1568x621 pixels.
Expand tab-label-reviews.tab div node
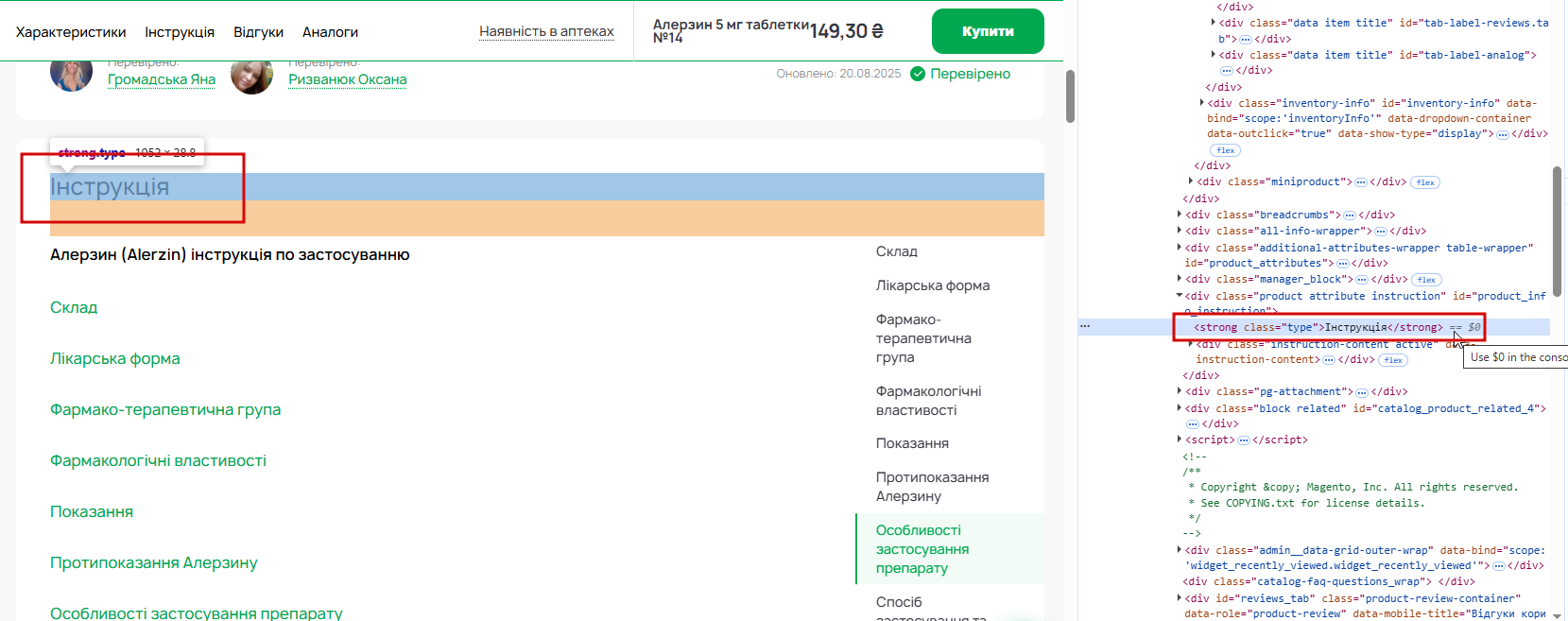click(x=1214, y=23)
